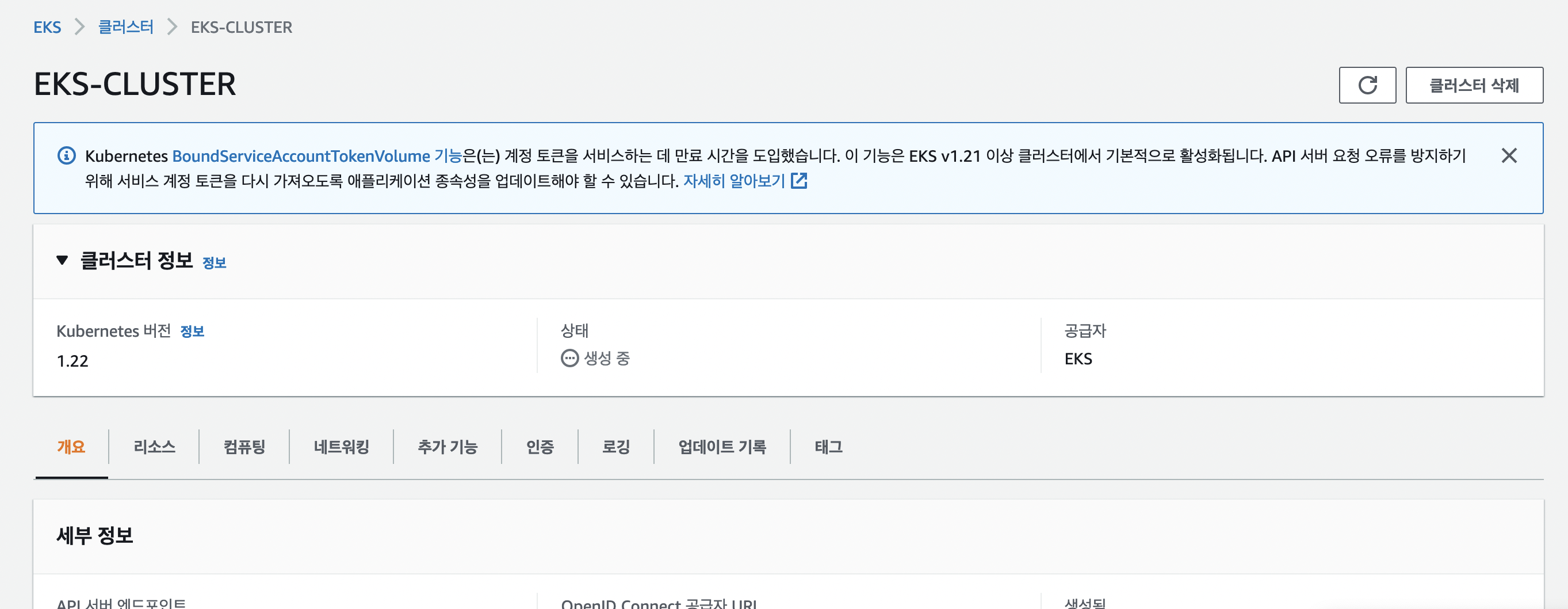Click the 생성 중 status text

[x=607, y=358]
